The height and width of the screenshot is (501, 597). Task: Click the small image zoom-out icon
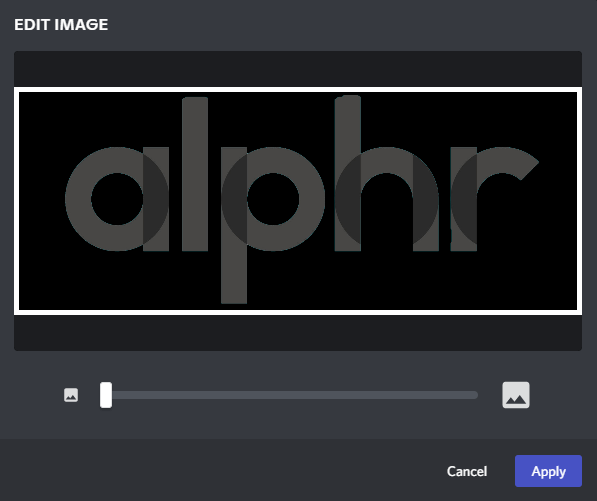71,395
